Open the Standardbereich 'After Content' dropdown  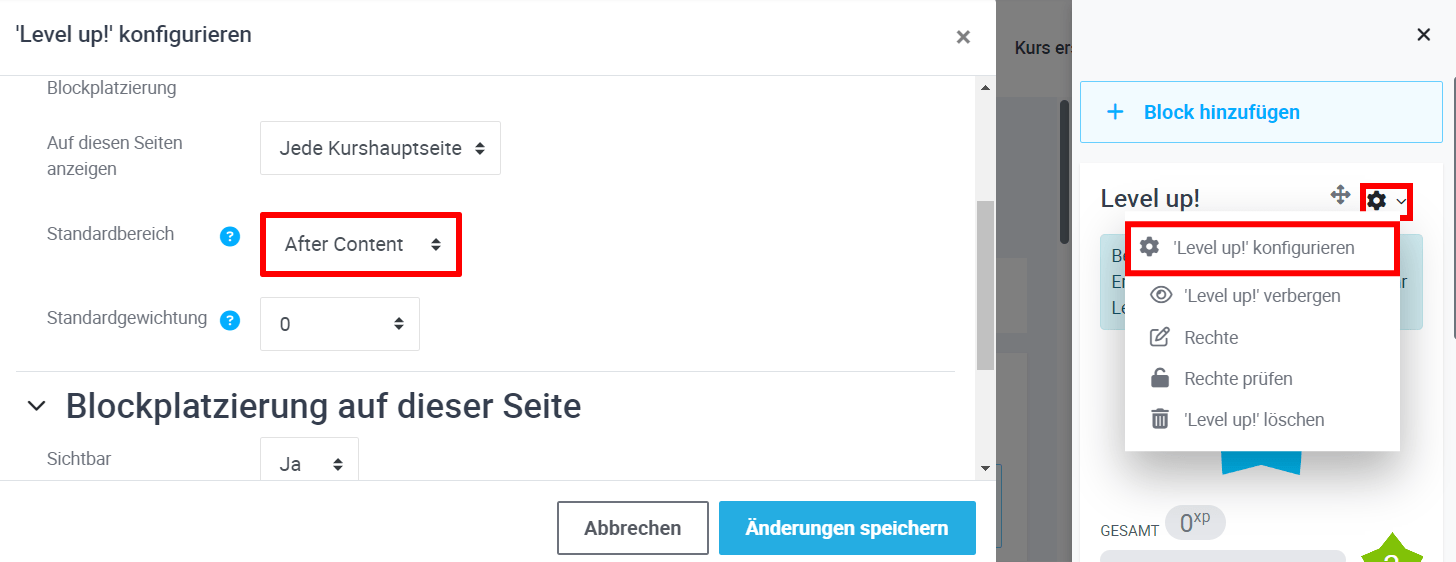tap(361, 244)
